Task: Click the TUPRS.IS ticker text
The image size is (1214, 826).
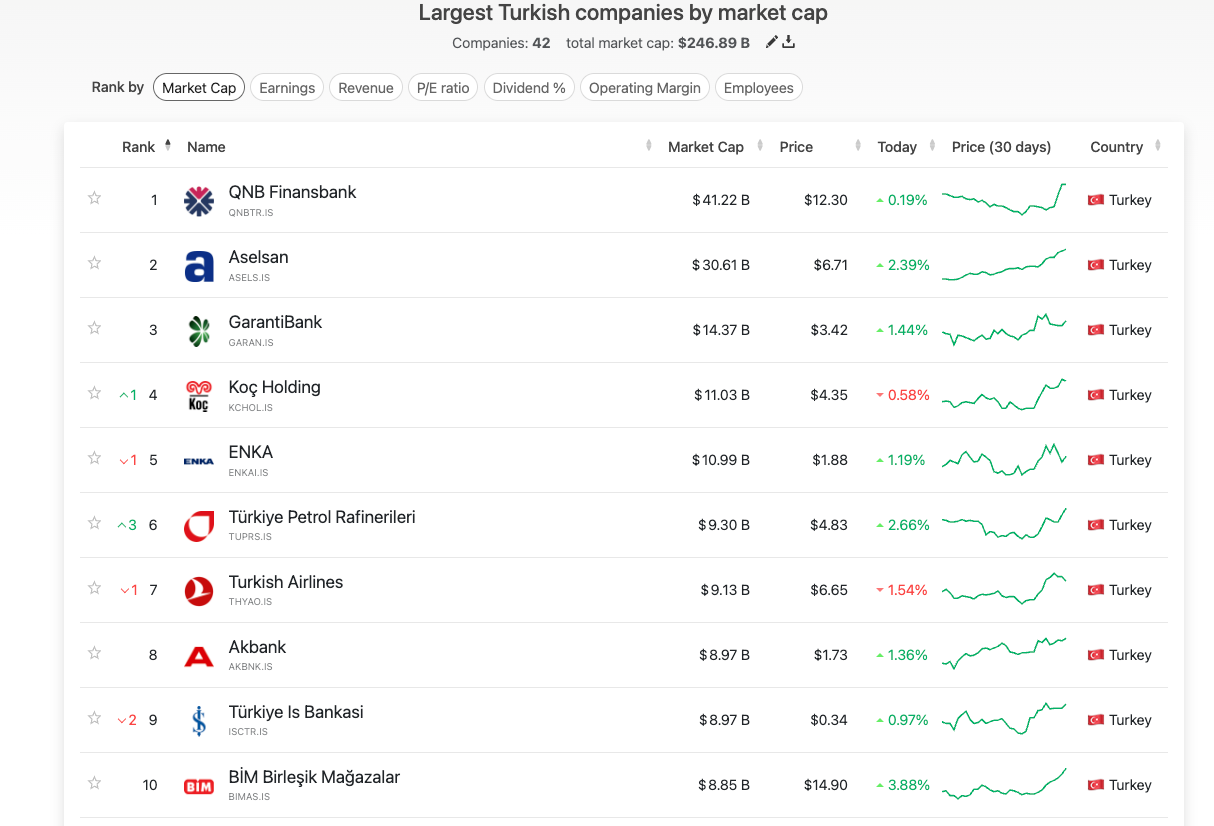Action: click(250, 537)
